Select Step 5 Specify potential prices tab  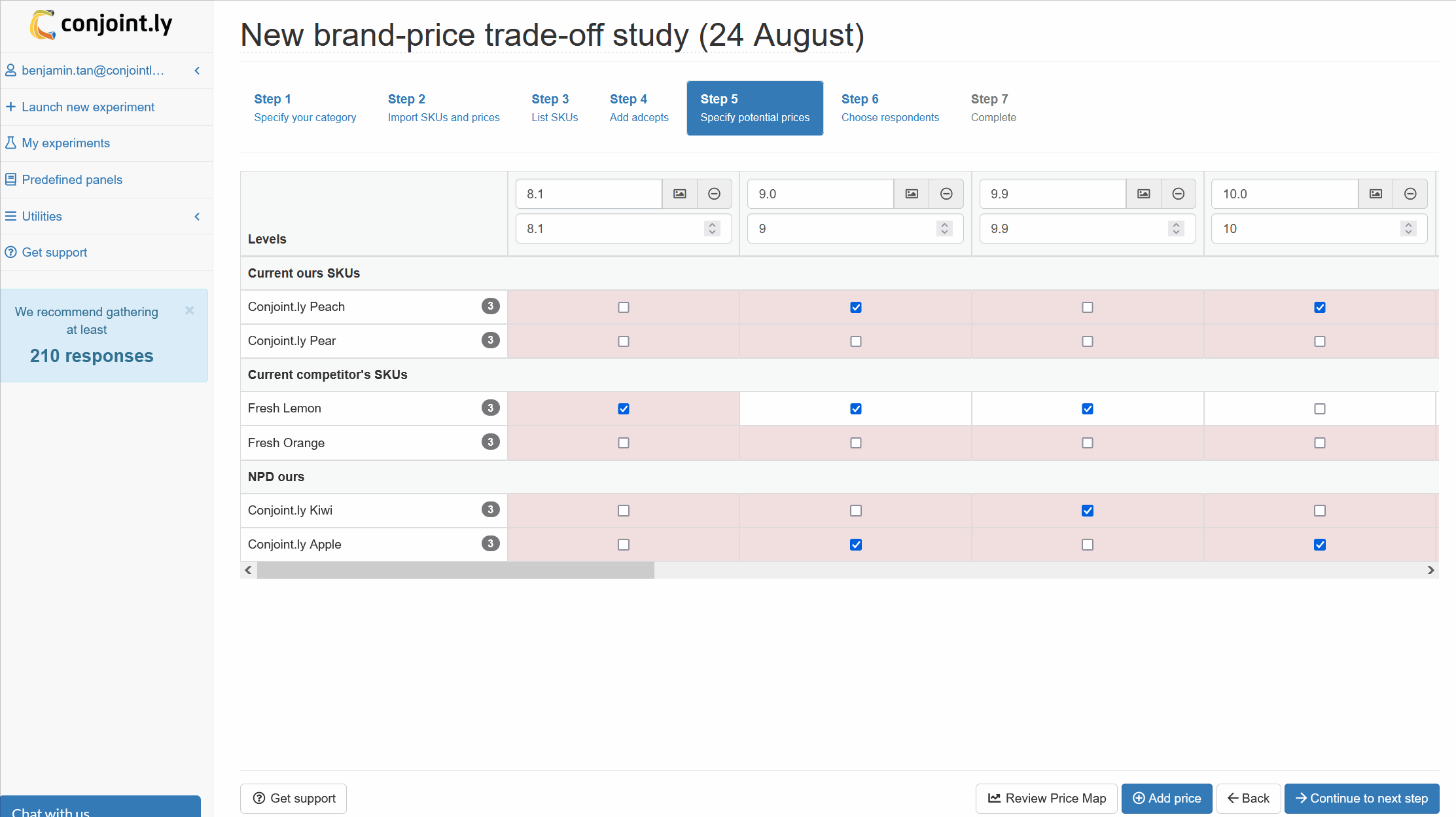[x=755, y=108]
